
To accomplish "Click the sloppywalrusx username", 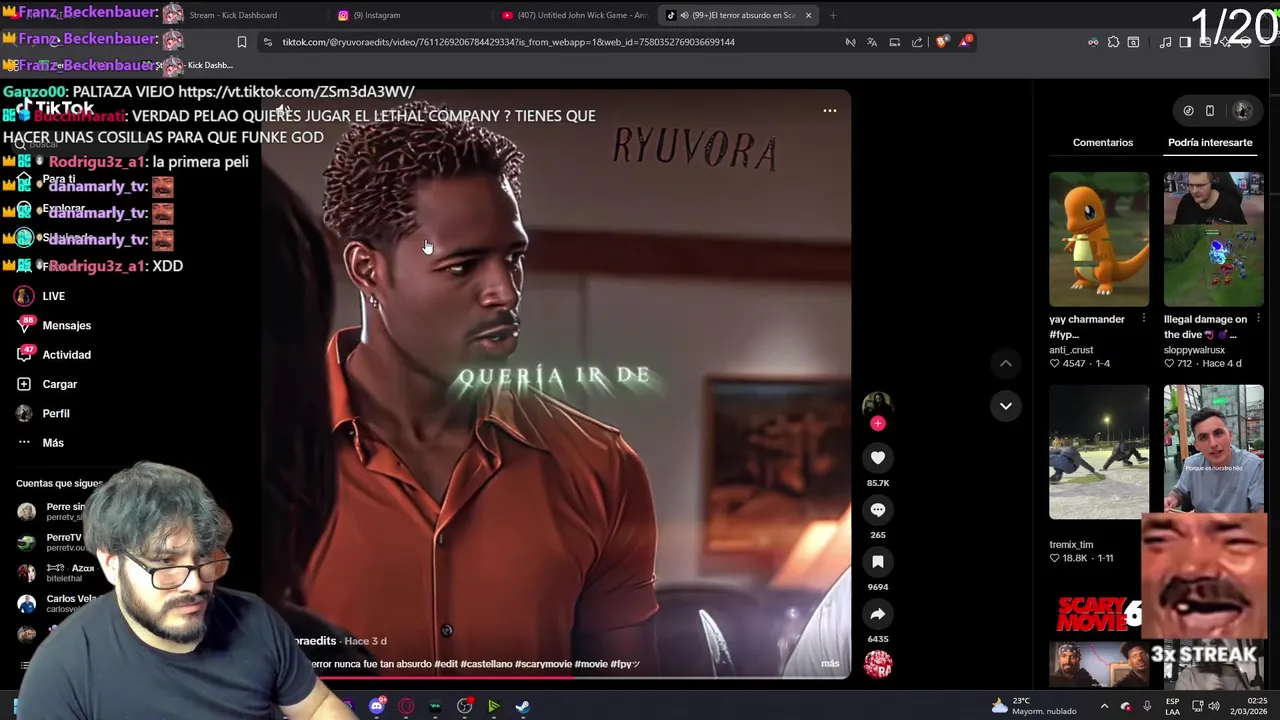I will coord(1194,350).
